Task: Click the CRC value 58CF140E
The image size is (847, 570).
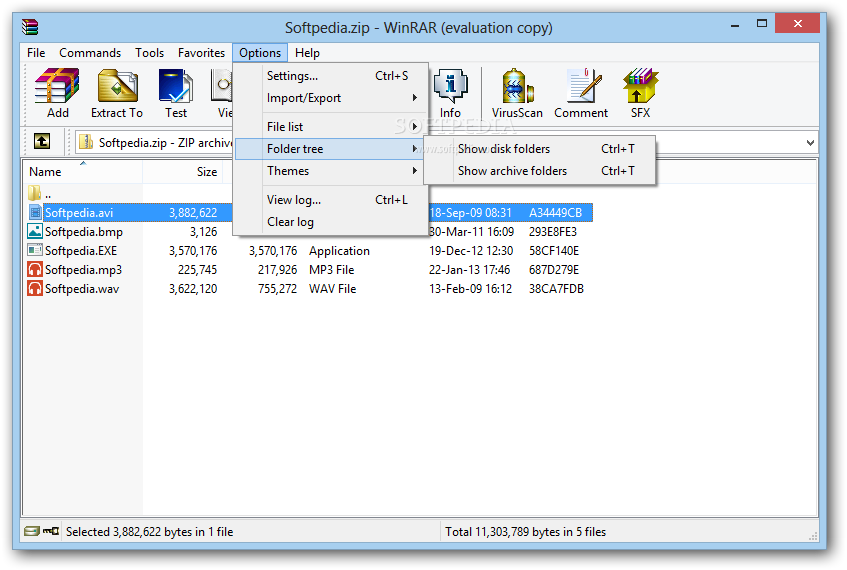Action: click(x=554, y=251)
